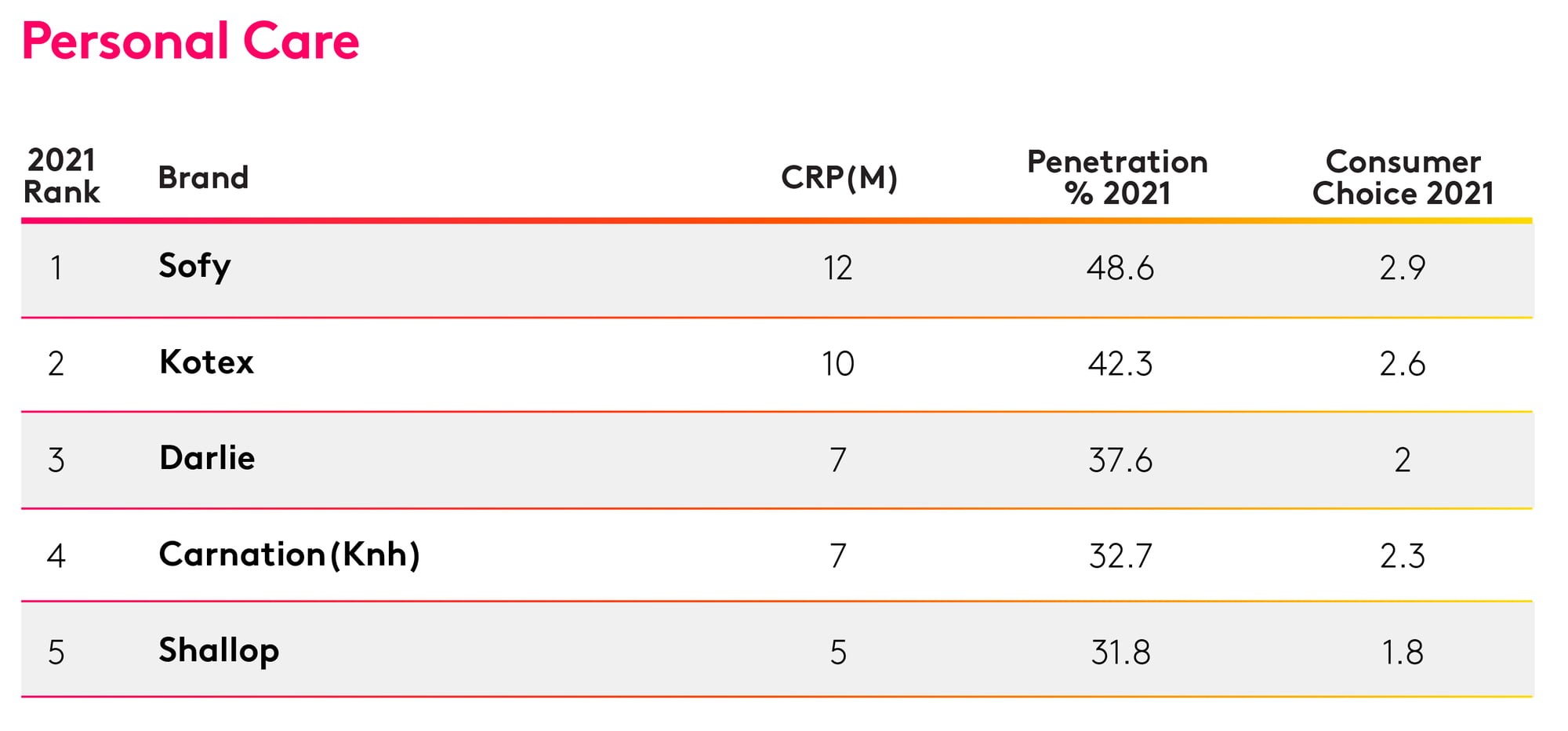The image size is (1568, 731).
Task: Click Kotex's CRP value 10
Action: click(838, 365)
